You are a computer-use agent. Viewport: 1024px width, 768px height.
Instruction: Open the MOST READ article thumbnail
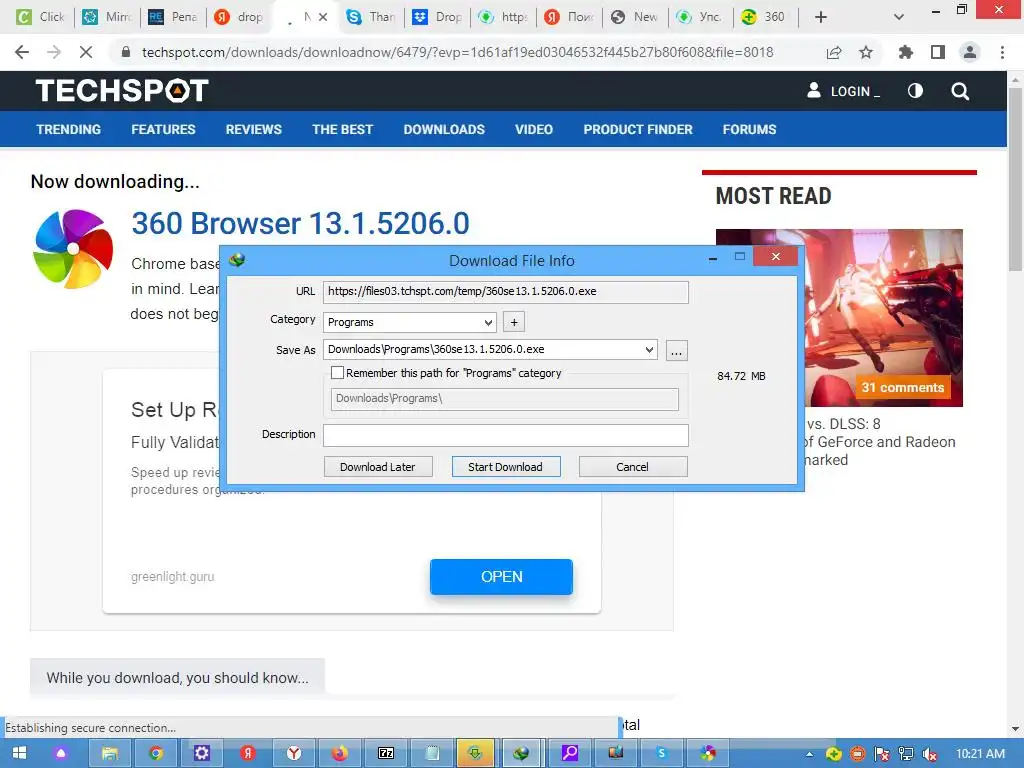[839, 317]
